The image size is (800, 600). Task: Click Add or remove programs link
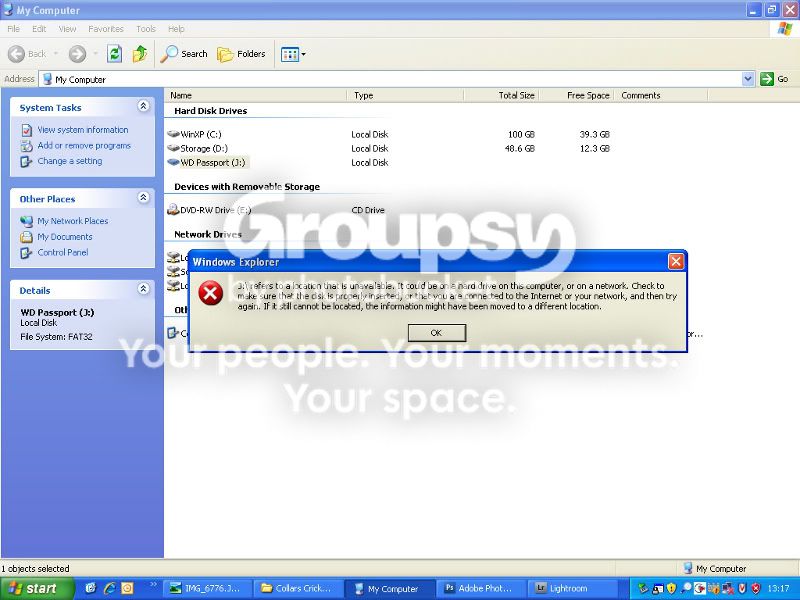(84, 145)
